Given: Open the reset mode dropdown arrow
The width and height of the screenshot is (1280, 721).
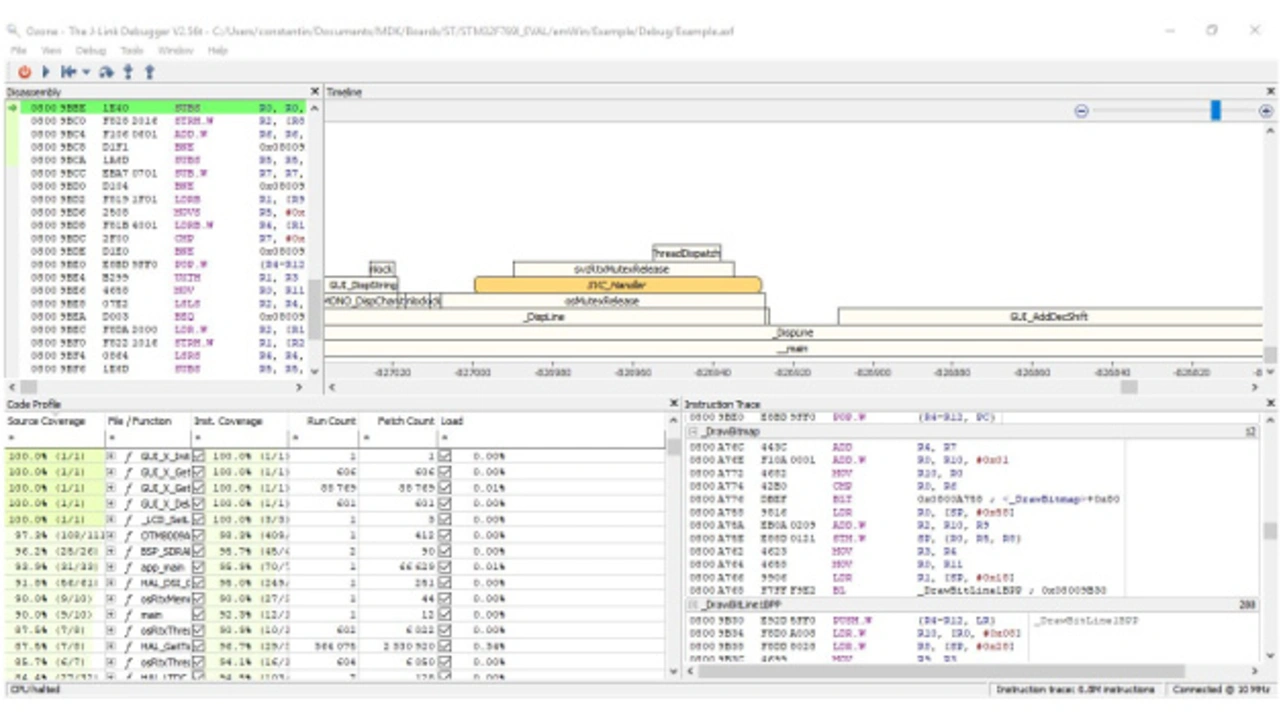Looking at the screenshot, I should tap(86, 72).
